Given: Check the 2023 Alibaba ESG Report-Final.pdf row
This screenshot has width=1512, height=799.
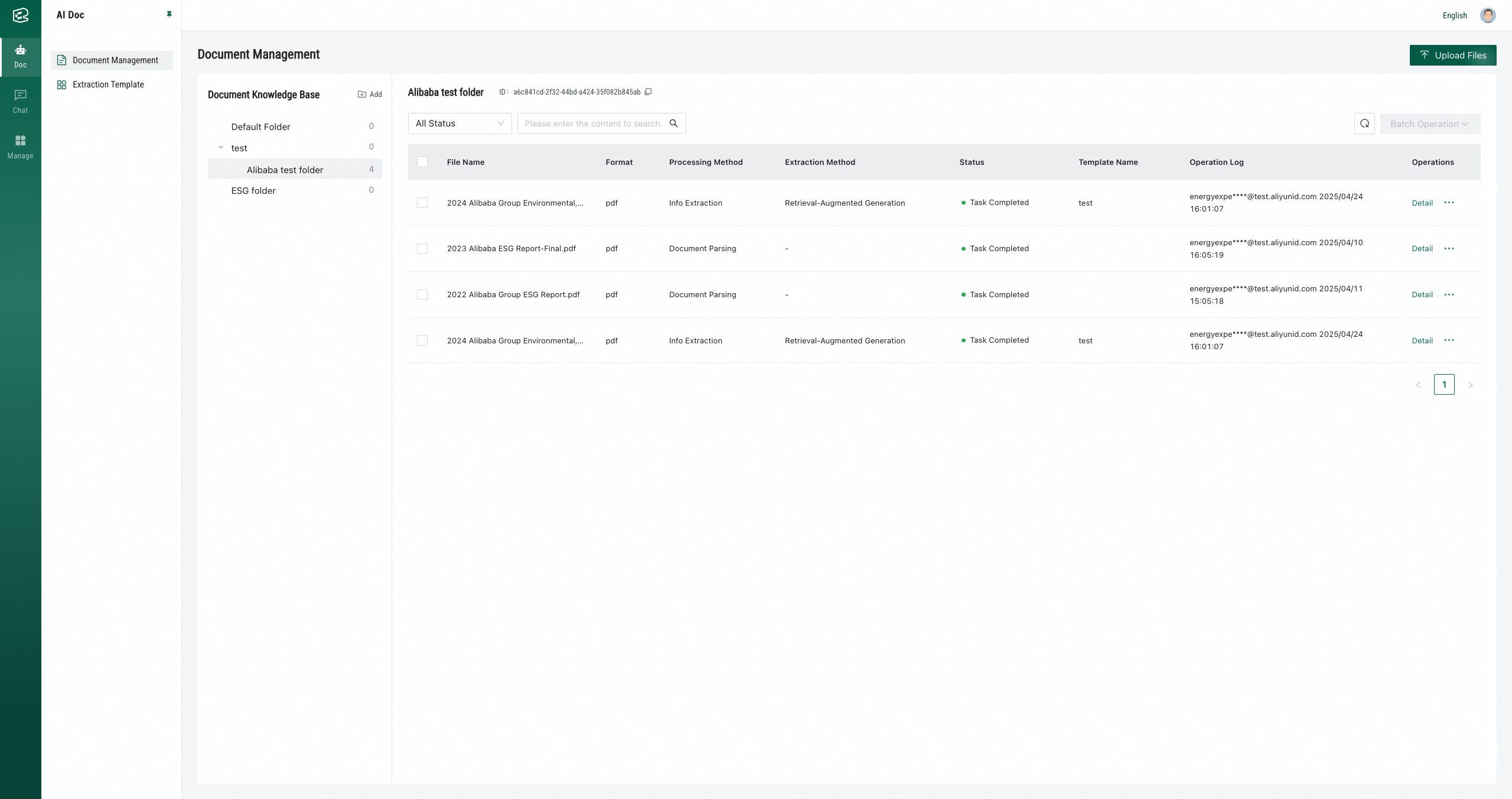Looking at the screenshot, I should pos(422,249).
